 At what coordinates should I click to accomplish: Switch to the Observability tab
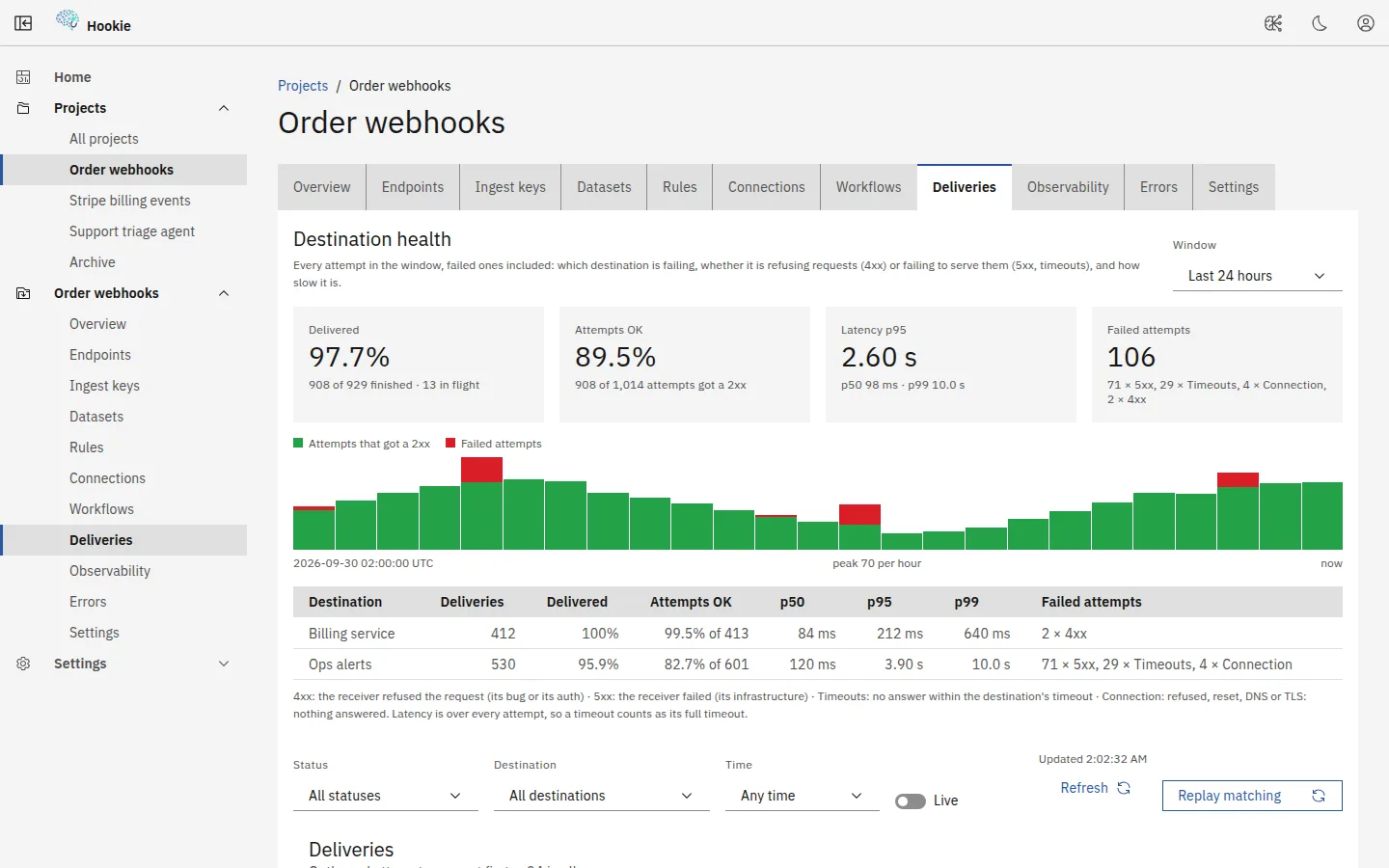(x=1068, y=187)
